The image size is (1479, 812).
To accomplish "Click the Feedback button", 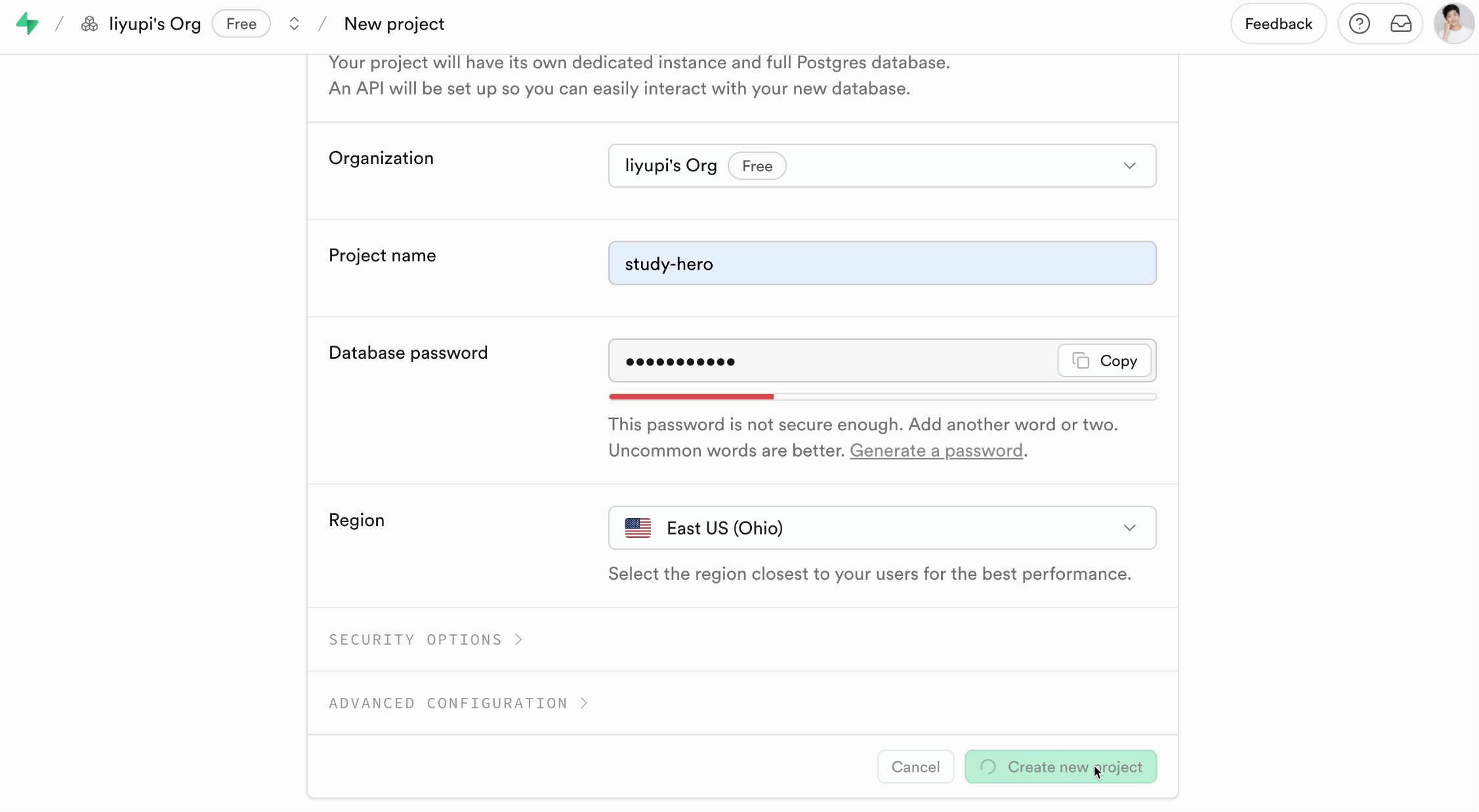I will point(1278,24).
